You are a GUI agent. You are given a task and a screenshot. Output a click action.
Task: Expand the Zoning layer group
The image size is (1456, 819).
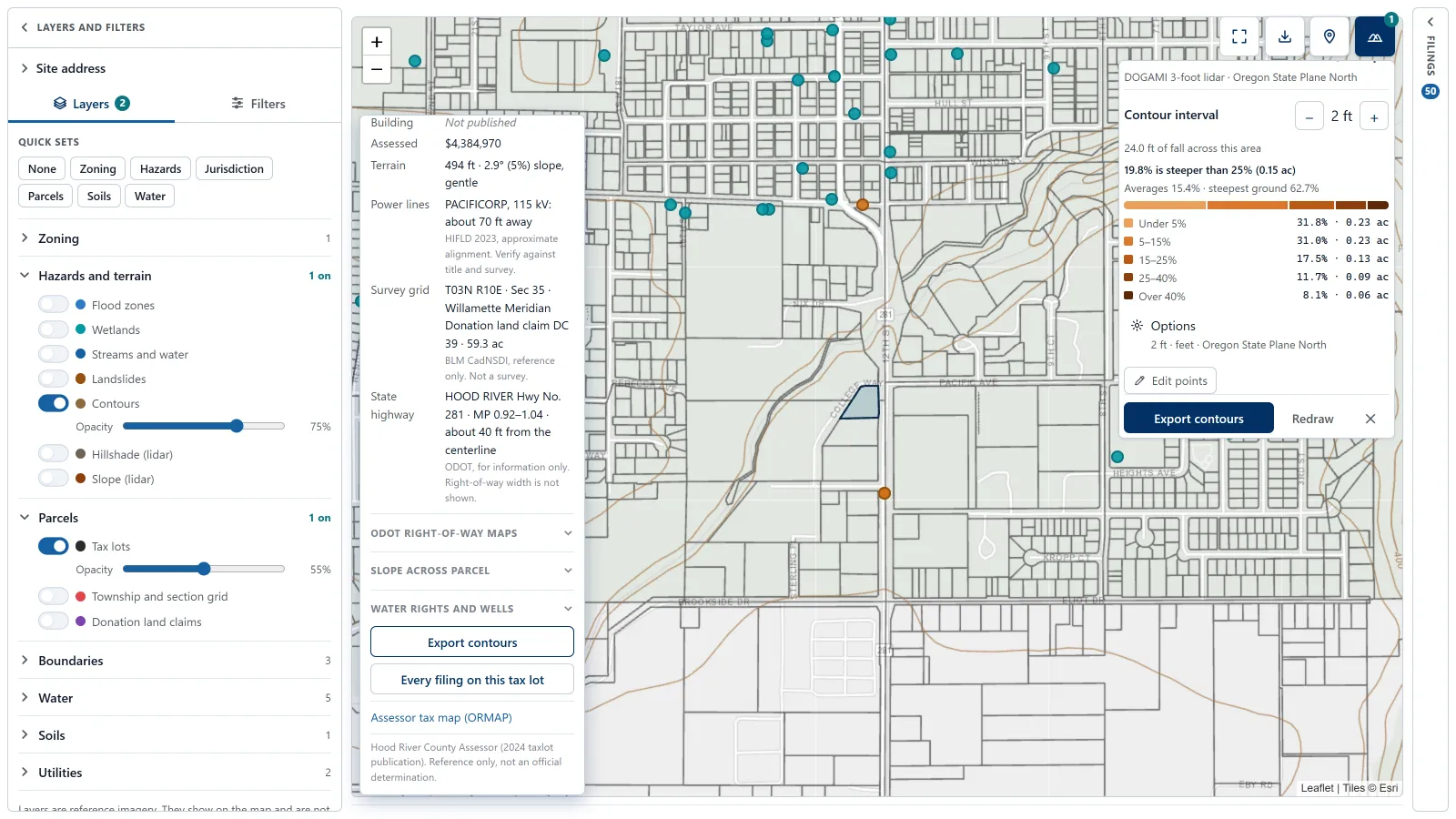pos(175,238)
